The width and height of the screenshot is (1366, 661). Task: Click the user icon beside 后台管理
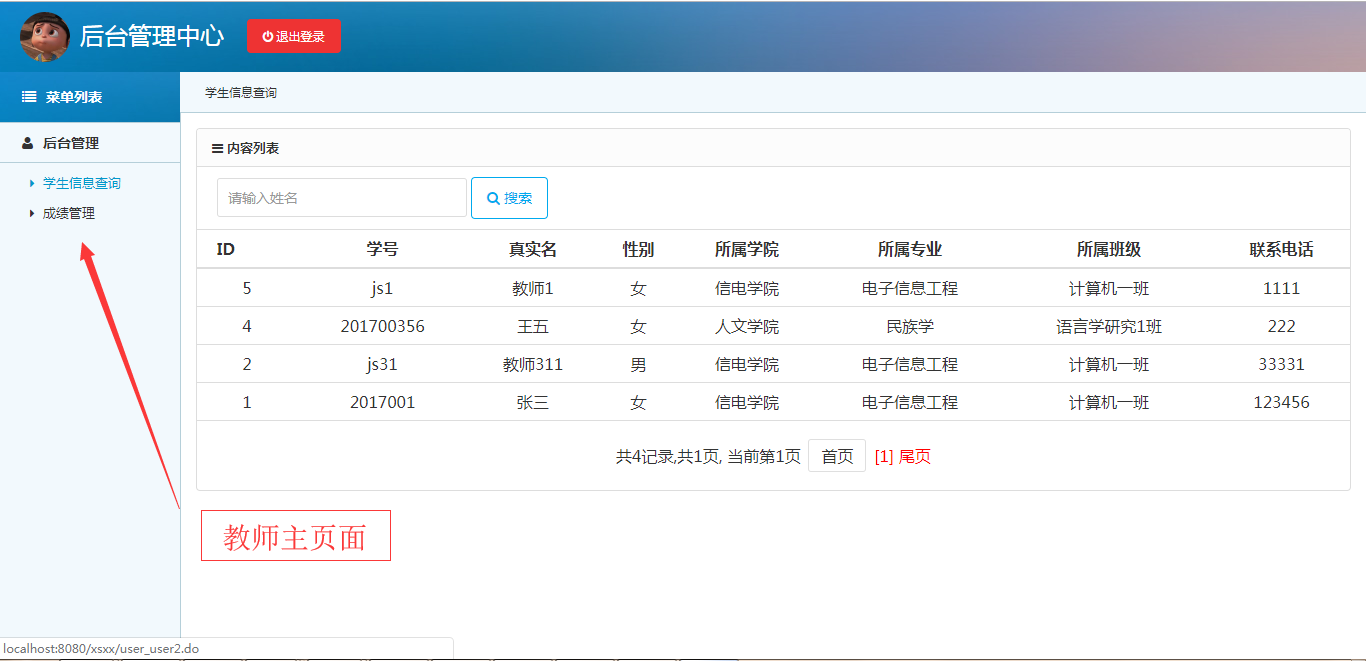28,143
